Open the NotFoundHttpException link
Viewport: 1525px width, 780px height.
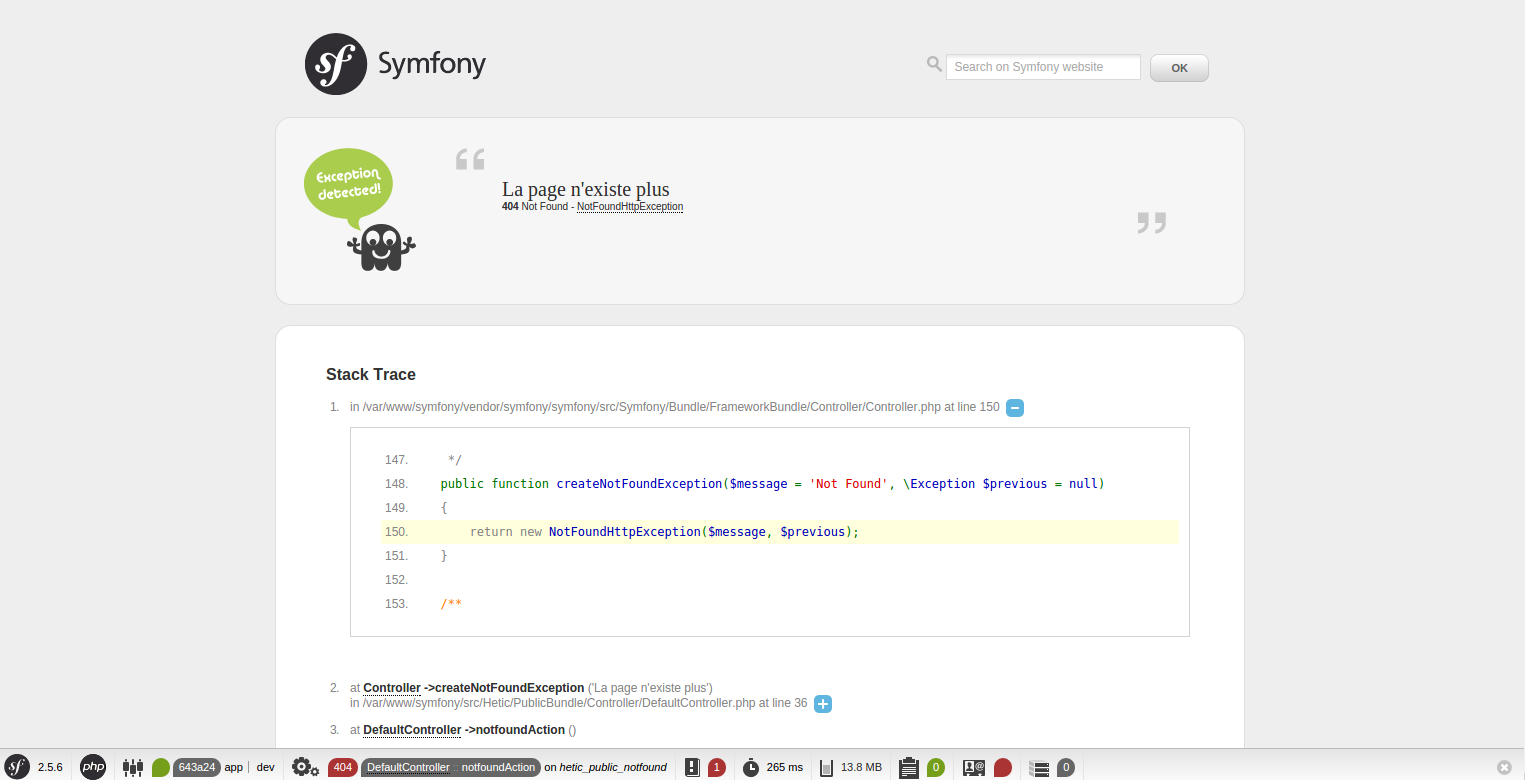click(630, 207)
